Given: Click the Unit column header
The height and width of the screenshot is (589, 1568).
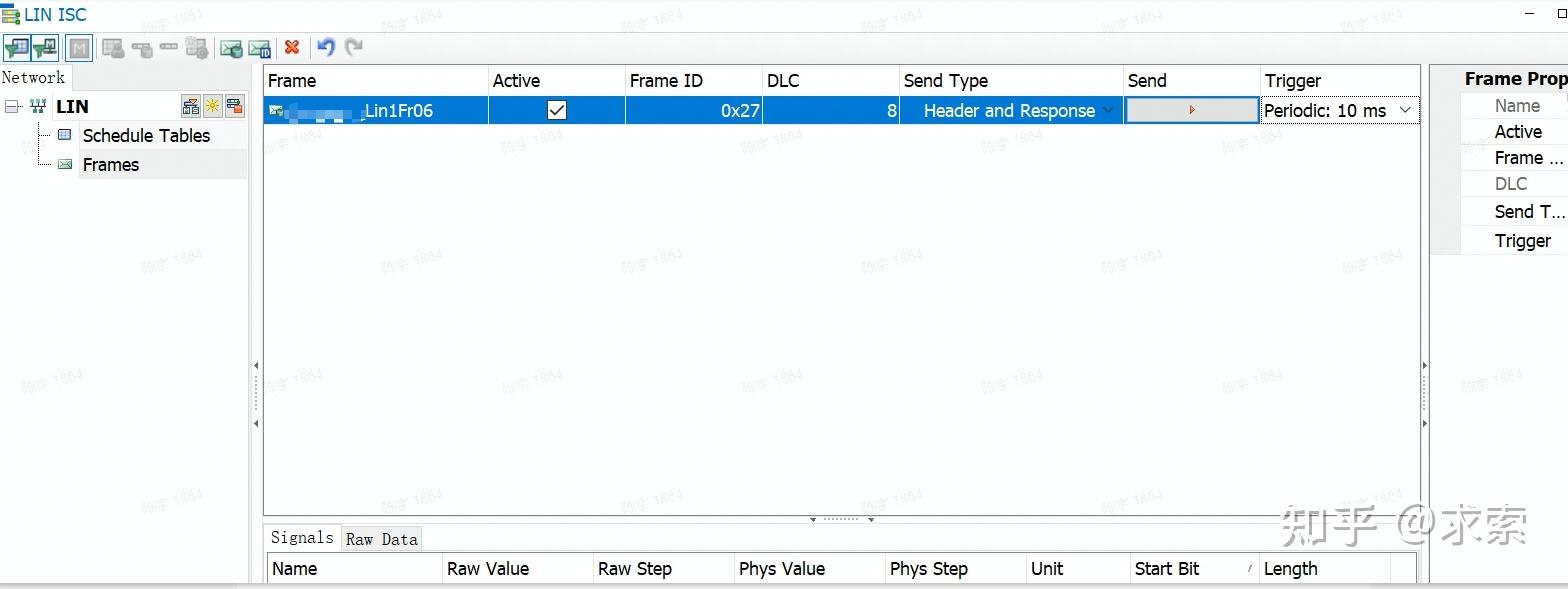Looking at the screenshot, I should (1078, 569).
